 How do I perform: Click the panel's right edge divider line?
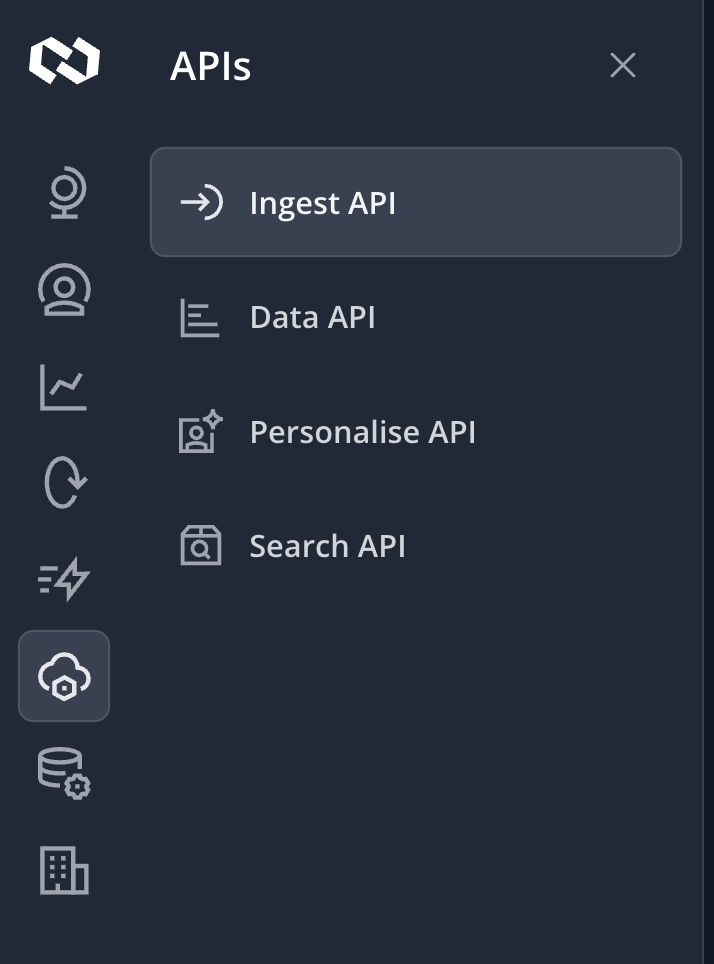703,480
